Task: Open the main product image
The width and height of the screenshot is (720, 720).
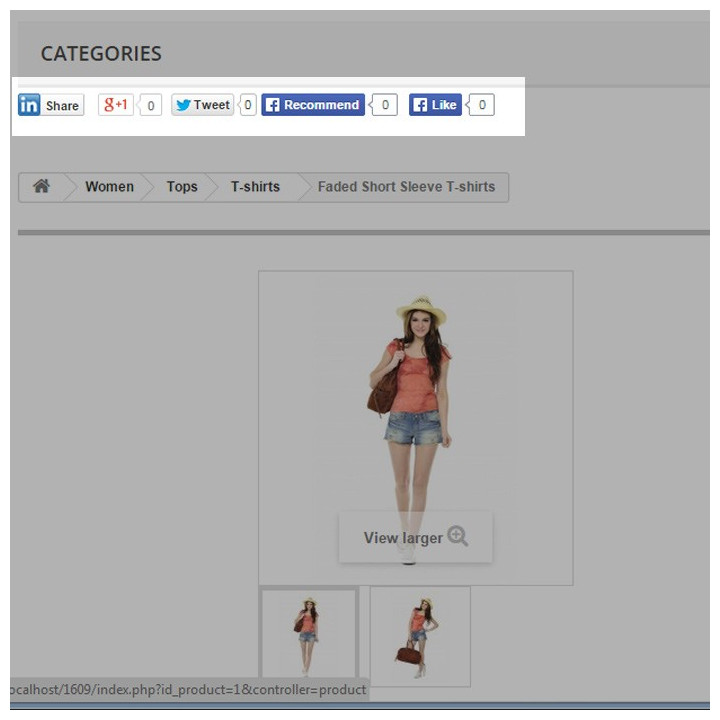Action: pyautogui.click(x=416, y=428)
